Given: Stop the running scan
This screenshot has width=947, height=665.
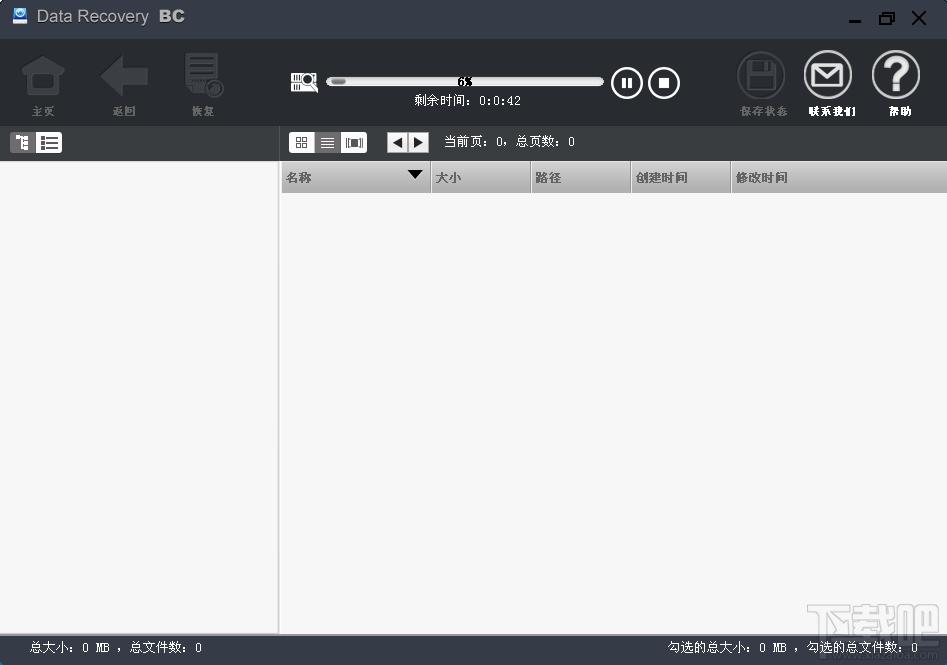Looking at the screenshot, I should (664, 82).
